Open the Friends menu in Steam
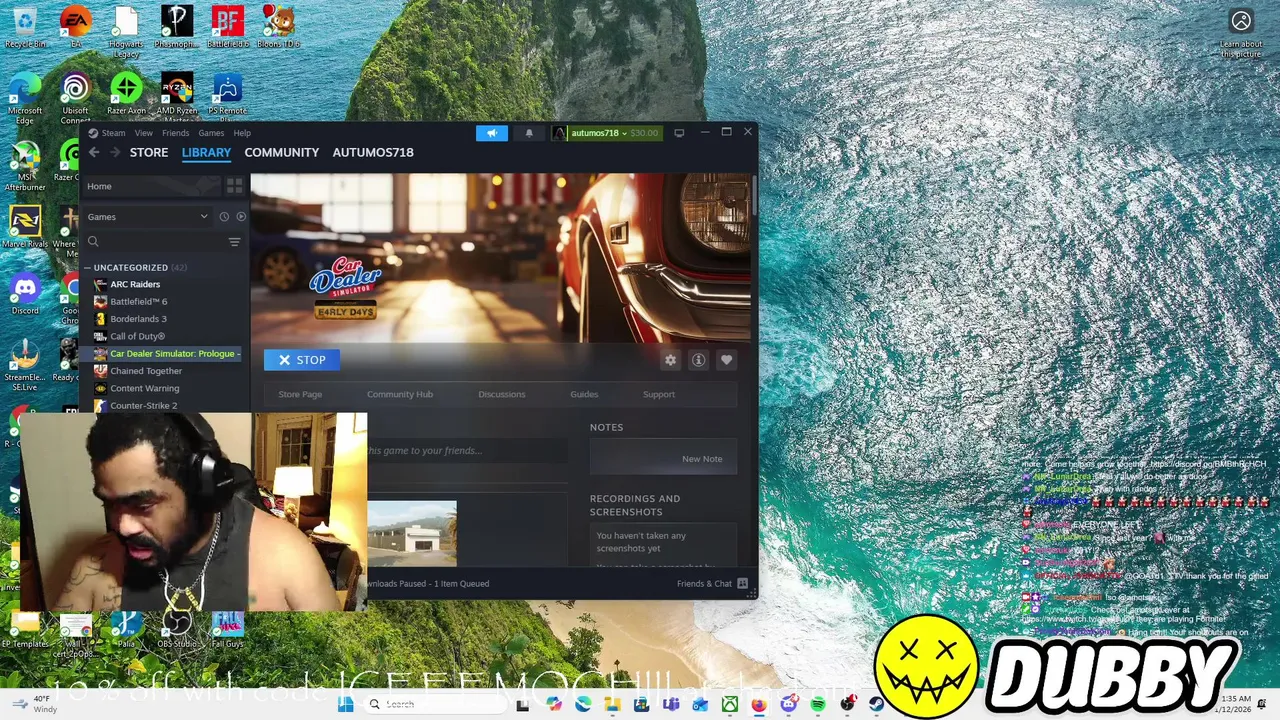Screen dimensions: 1280x720 pyautogui.click(x=175, y=133)
